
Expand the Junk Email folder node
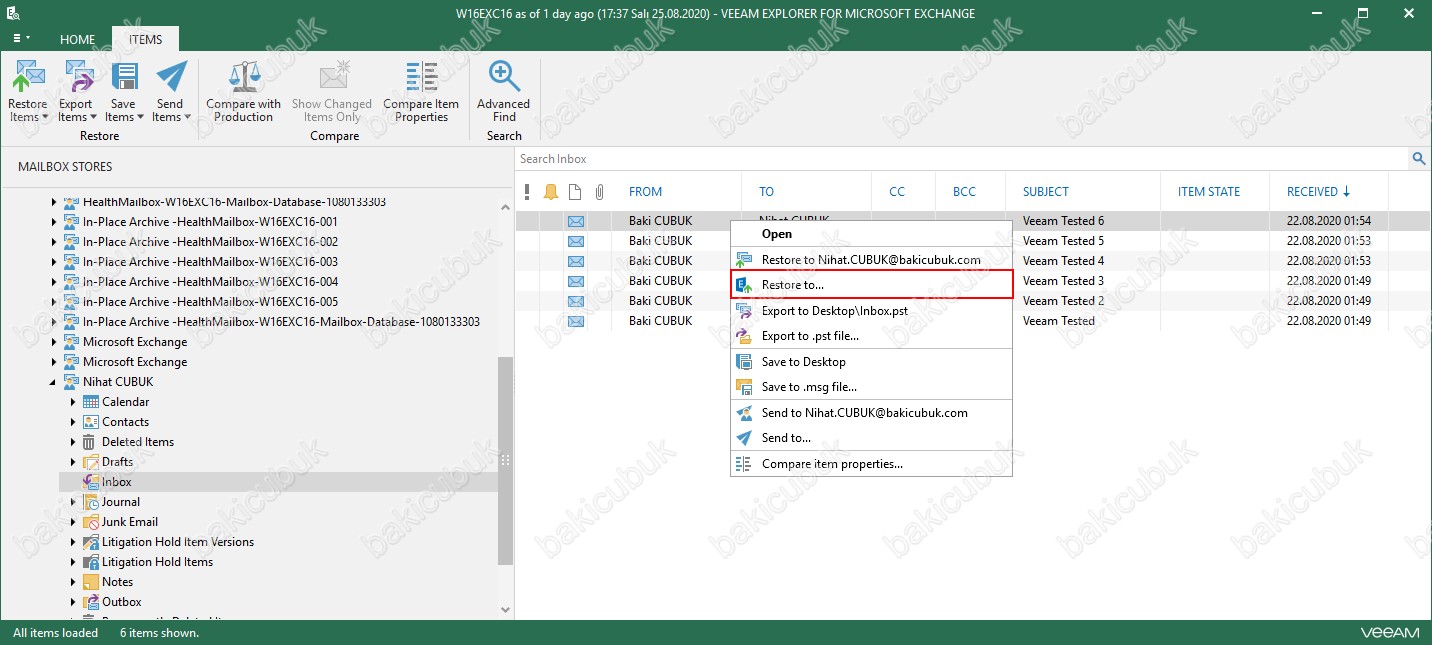73,522
